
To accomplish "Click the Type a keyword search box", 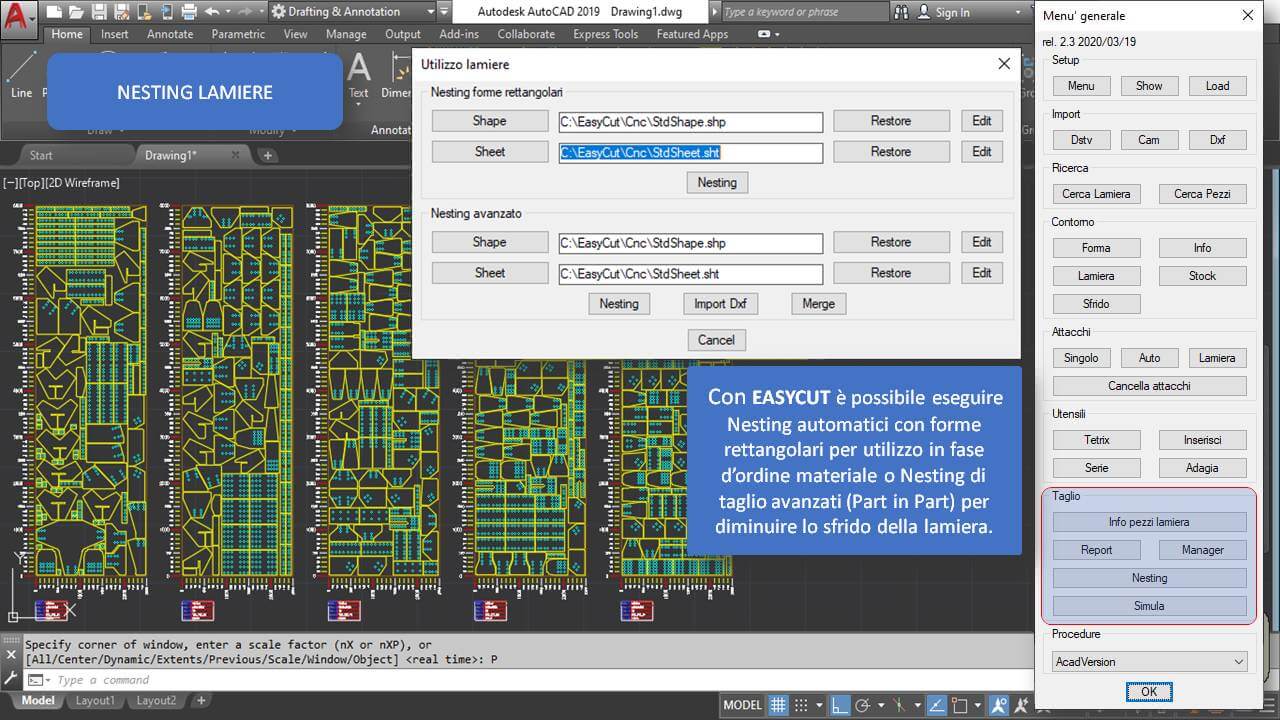I will click(x=803, y=12).
